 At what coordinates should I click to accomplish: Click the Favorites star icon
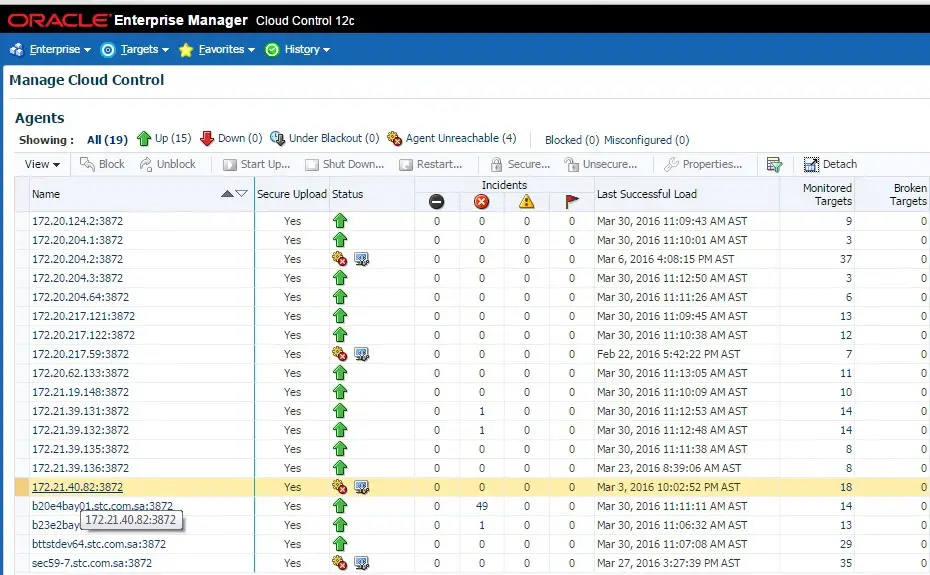[186, 50]
